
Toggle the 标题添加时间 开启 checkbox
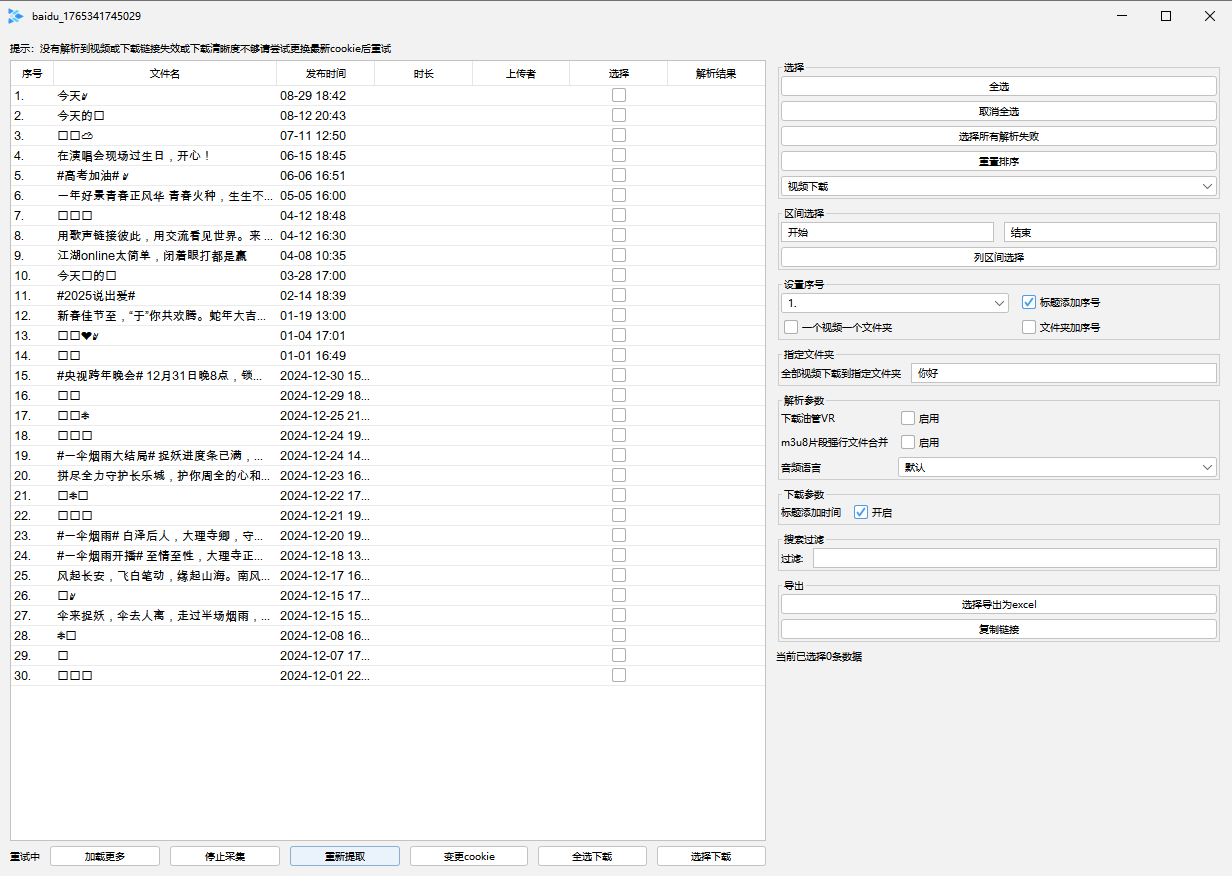[861, 512]
